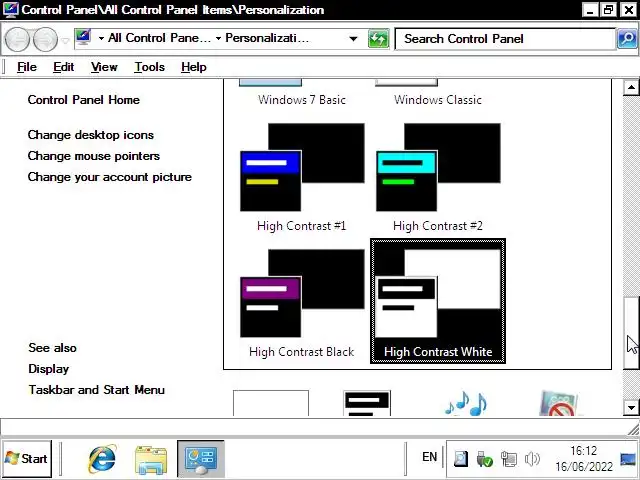Open the File menu
Viewport: 640px width, 480px height.
pos(27,67)
